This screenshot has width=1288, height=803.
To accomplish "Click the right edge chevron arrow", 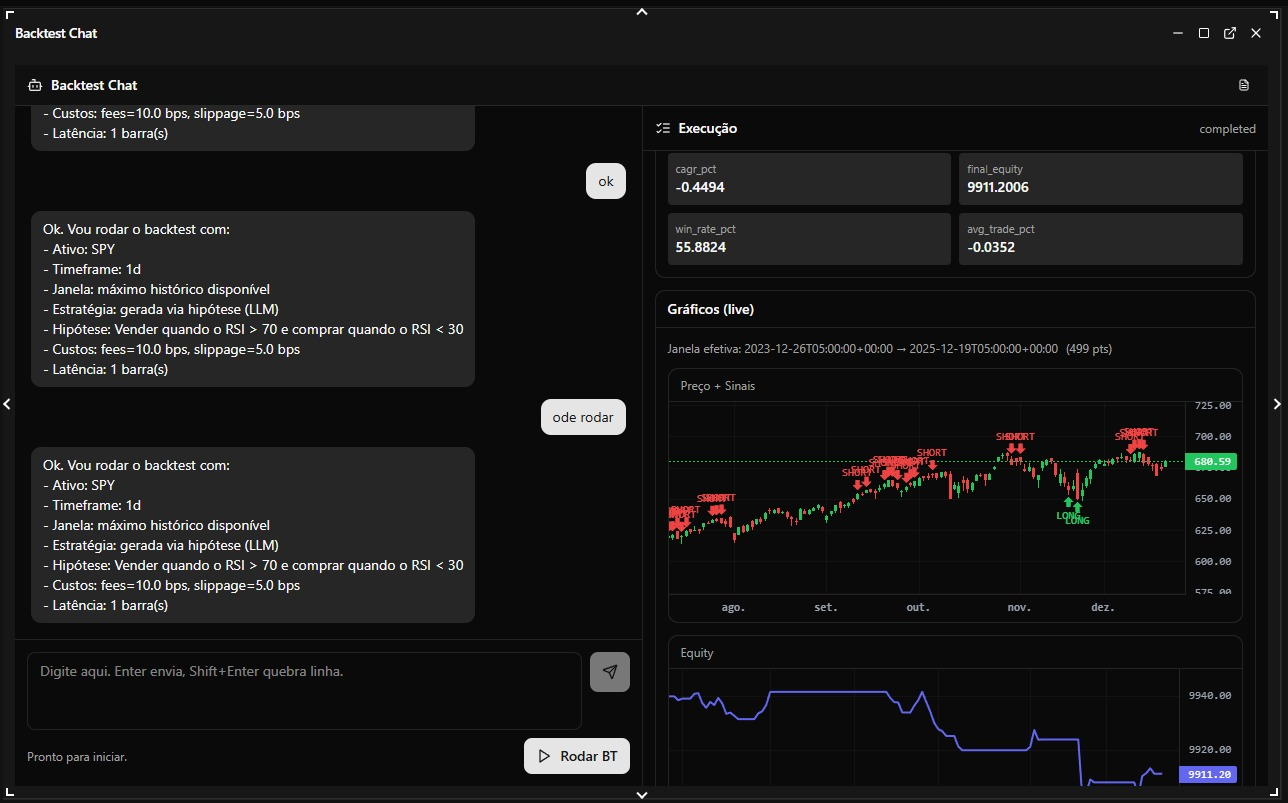I will pos(1277,404).
